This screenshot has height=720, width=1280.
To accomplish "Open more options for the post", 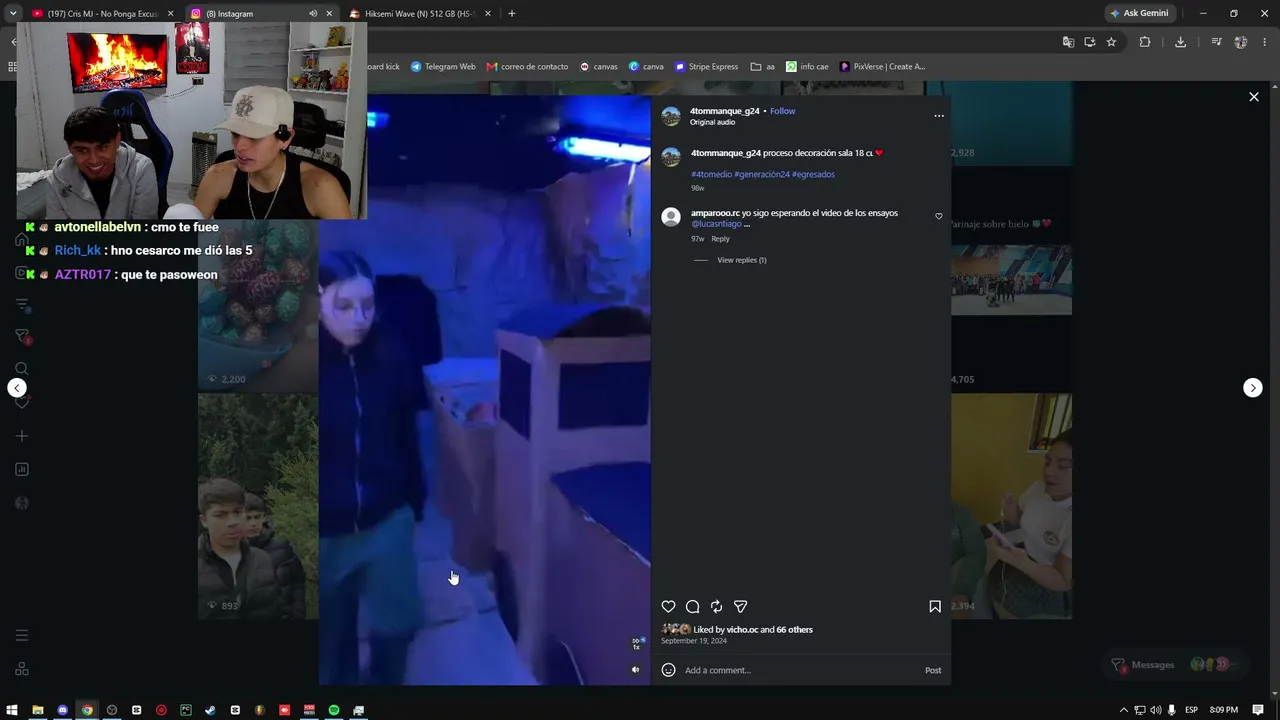I will point(938,116).
